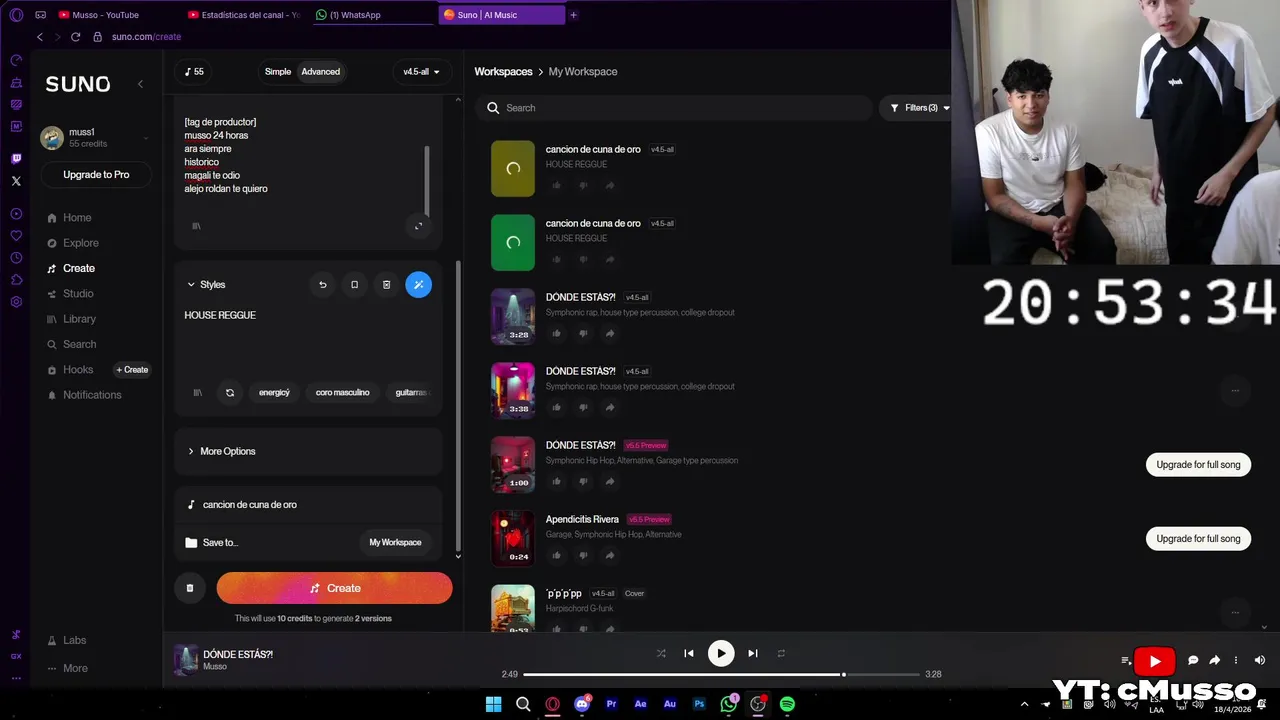This screenshot has width=1280, height=720.
Task: Dislike the DÓNDE ESTÁS?! track lasting 3:28
Action: point(583,333)
